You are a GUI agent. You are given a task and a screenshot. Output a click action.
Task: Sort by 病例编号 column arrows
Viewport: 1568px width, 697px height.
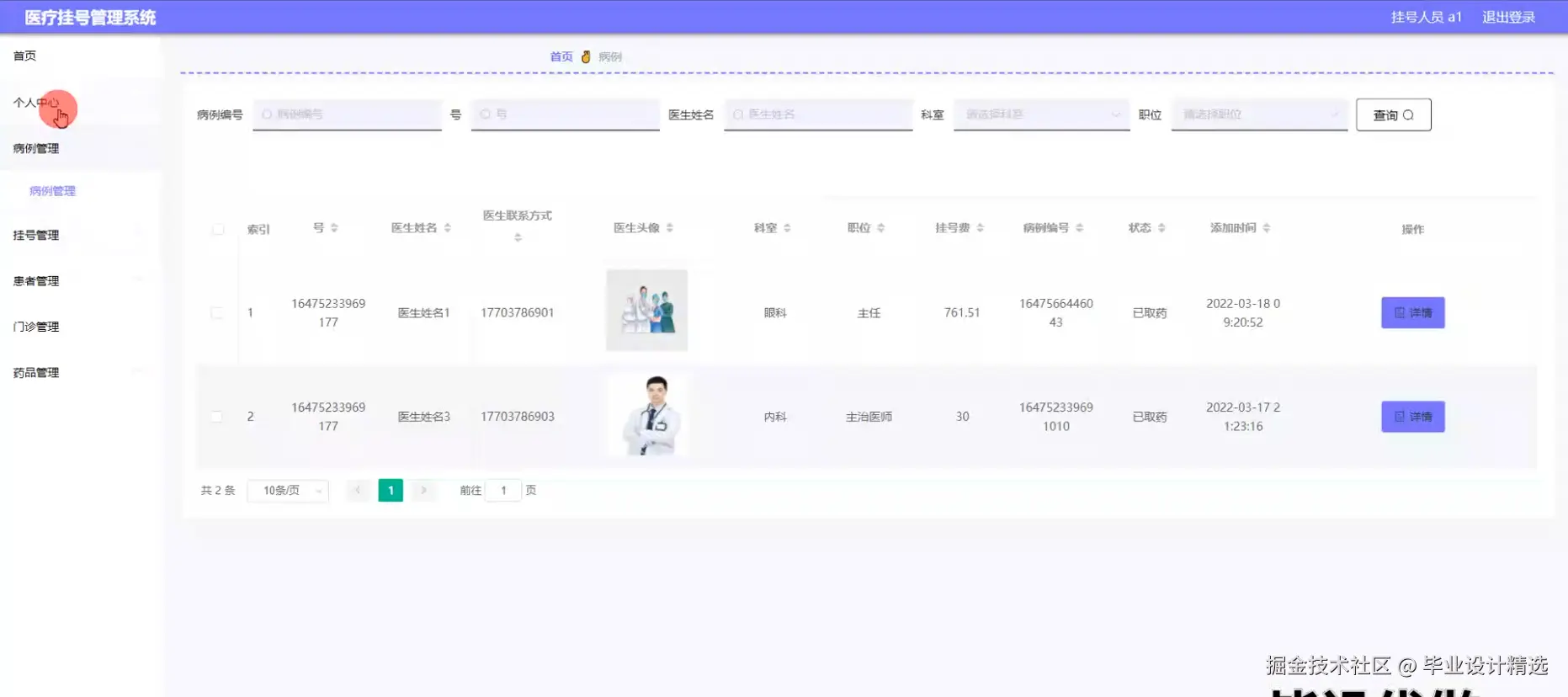(1080, 228)
